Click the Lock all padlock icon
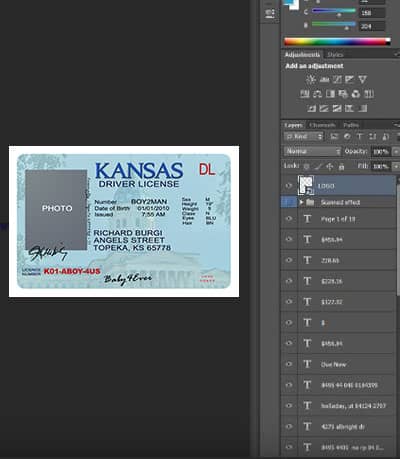Screen dimensions: 400x459 coord(341,166)
